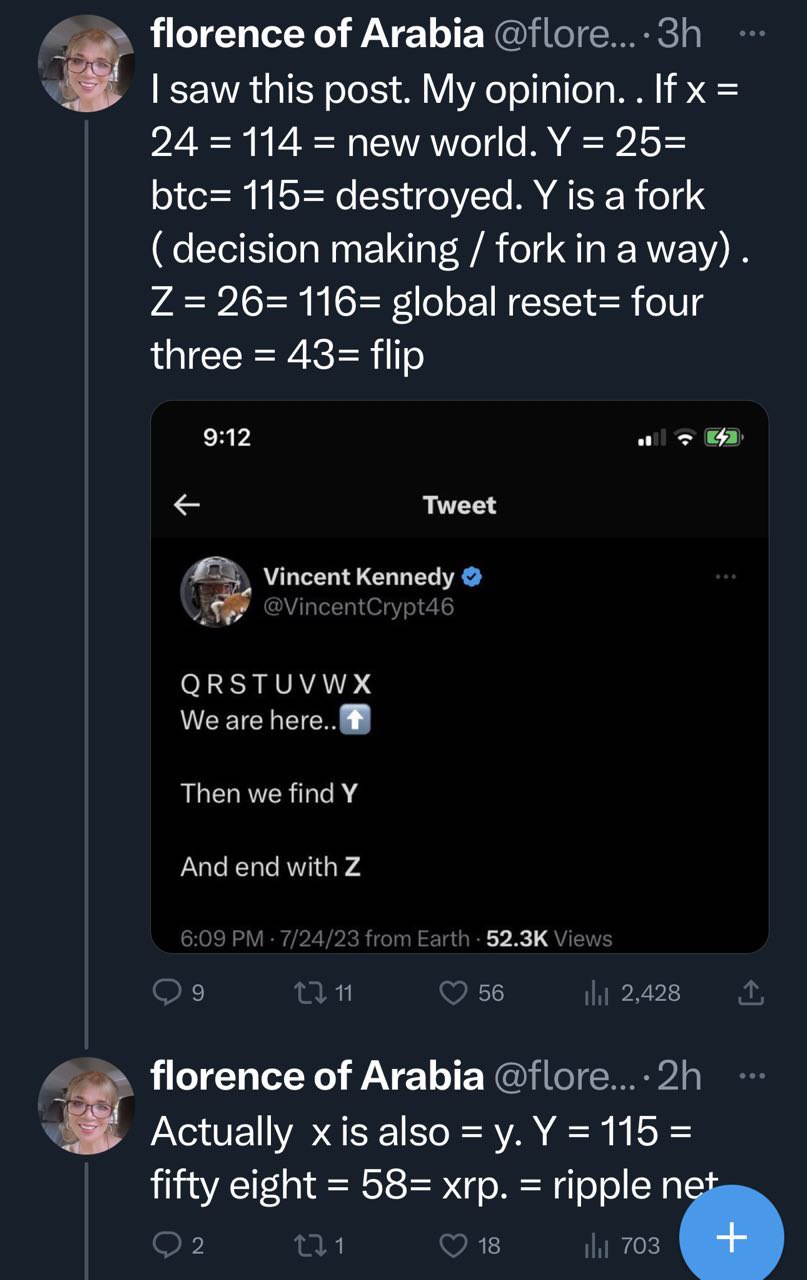This screenshot has height=1280, width=807.
Task: Reply to the second tweet (2 replies)
Action: tap(166, 1244)
